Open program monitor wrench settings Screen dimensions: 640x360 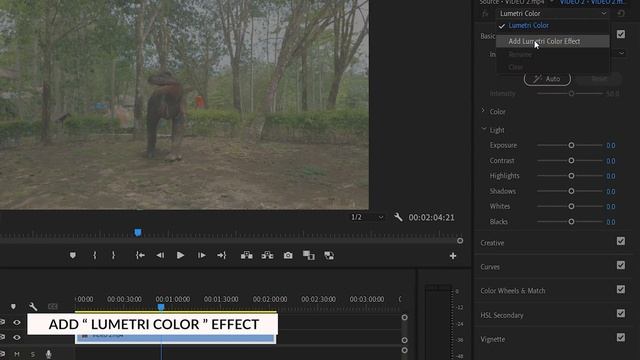point(398,217)
